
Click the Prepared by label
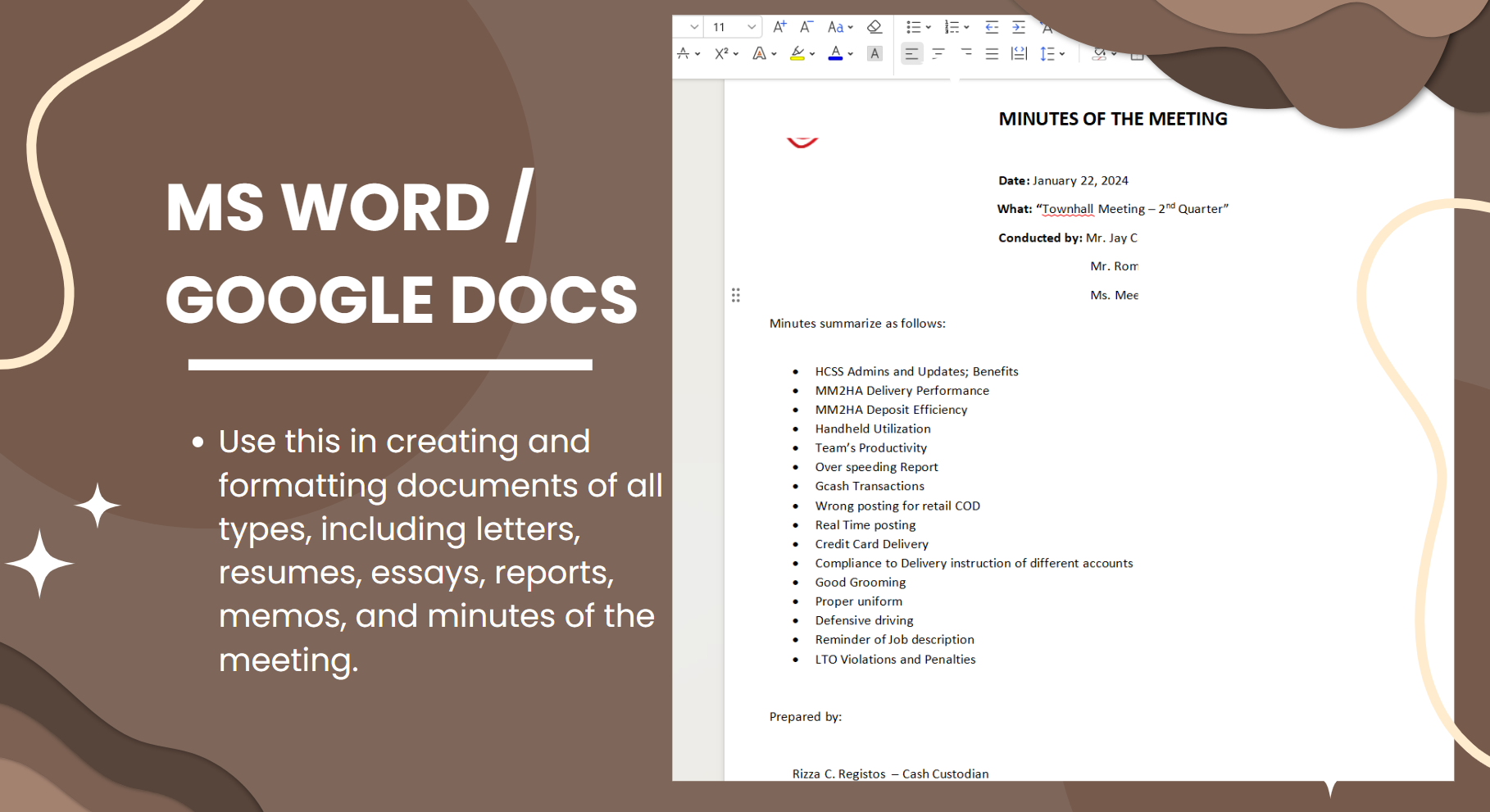point(806,717)
